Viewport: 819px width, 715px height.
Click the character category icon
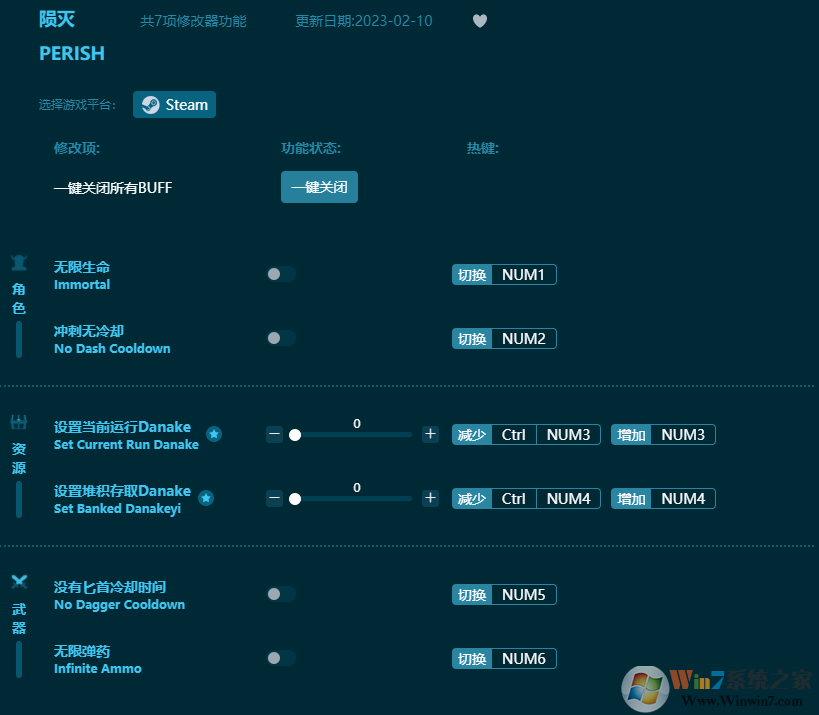(x=19, y=263)
